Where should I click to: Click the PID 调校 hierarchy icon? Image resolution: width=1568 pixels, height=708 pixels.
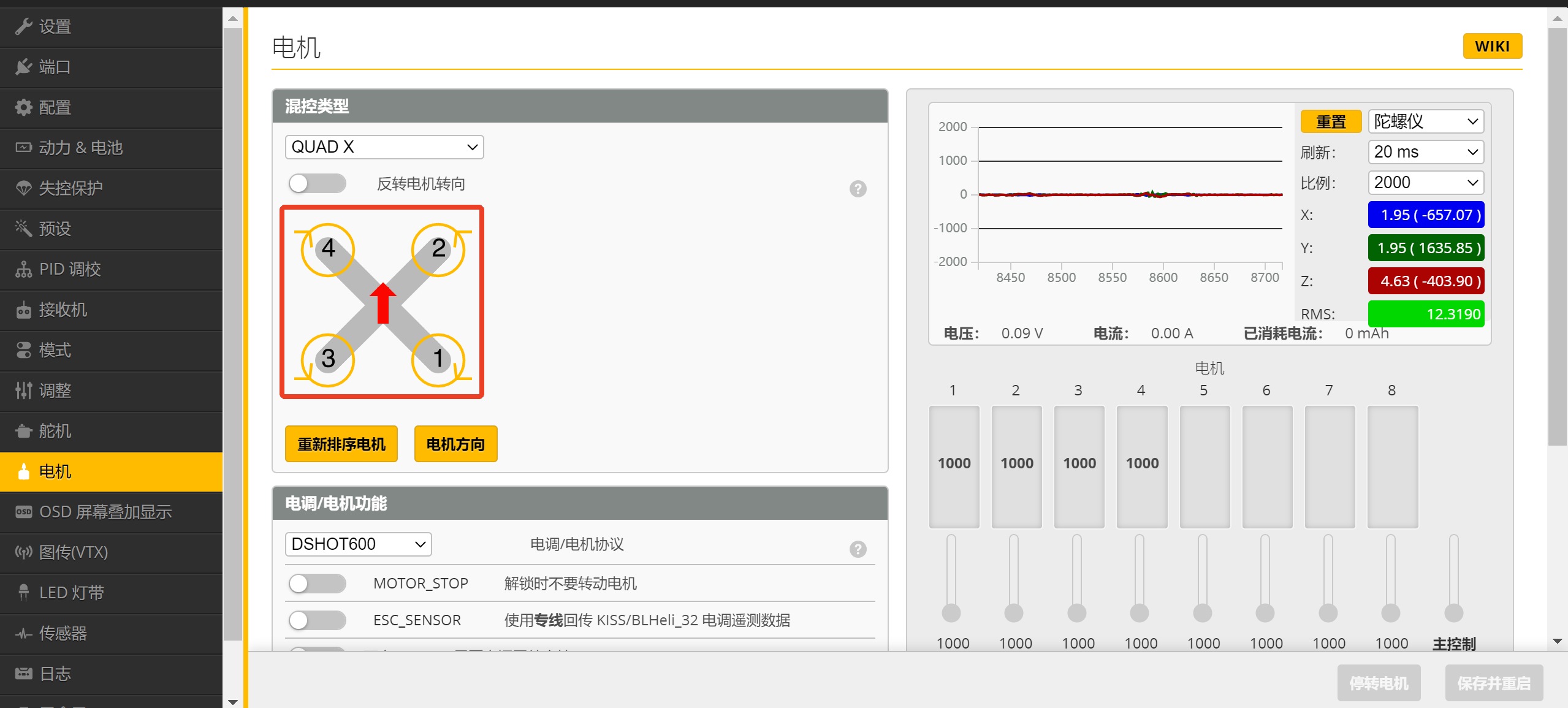pos(23,269)
